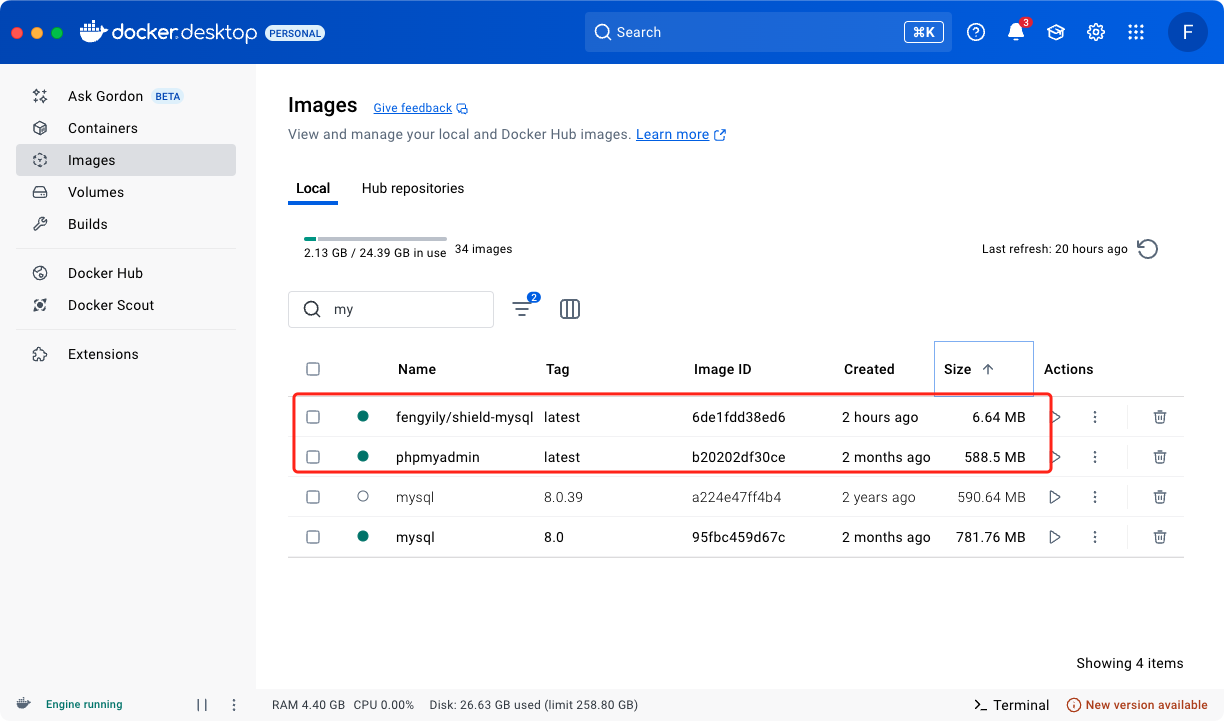Open more actions for fengyily/shield-mysql
Screen dimensions: 1224x721
pyautogui.click(x=1095, y=417)
